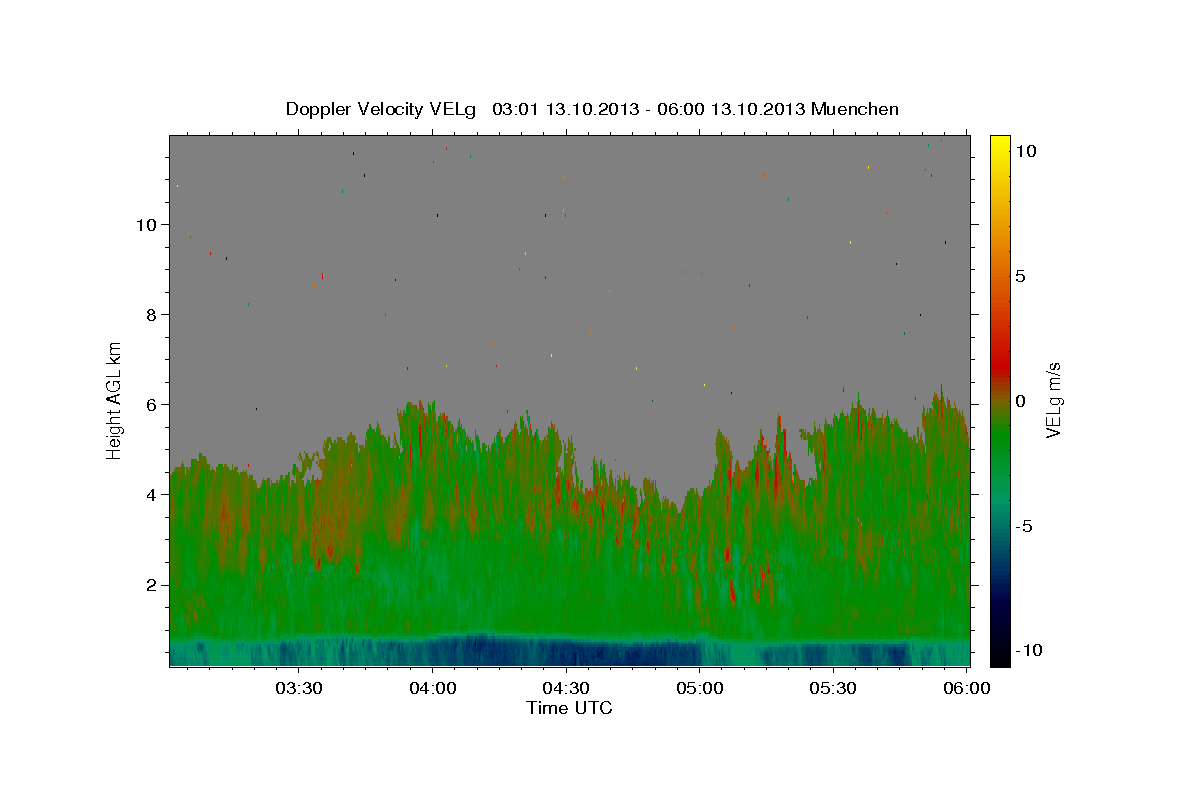
Task: Click the 'Height AGL km' axis label
Action: click(115, 400)
